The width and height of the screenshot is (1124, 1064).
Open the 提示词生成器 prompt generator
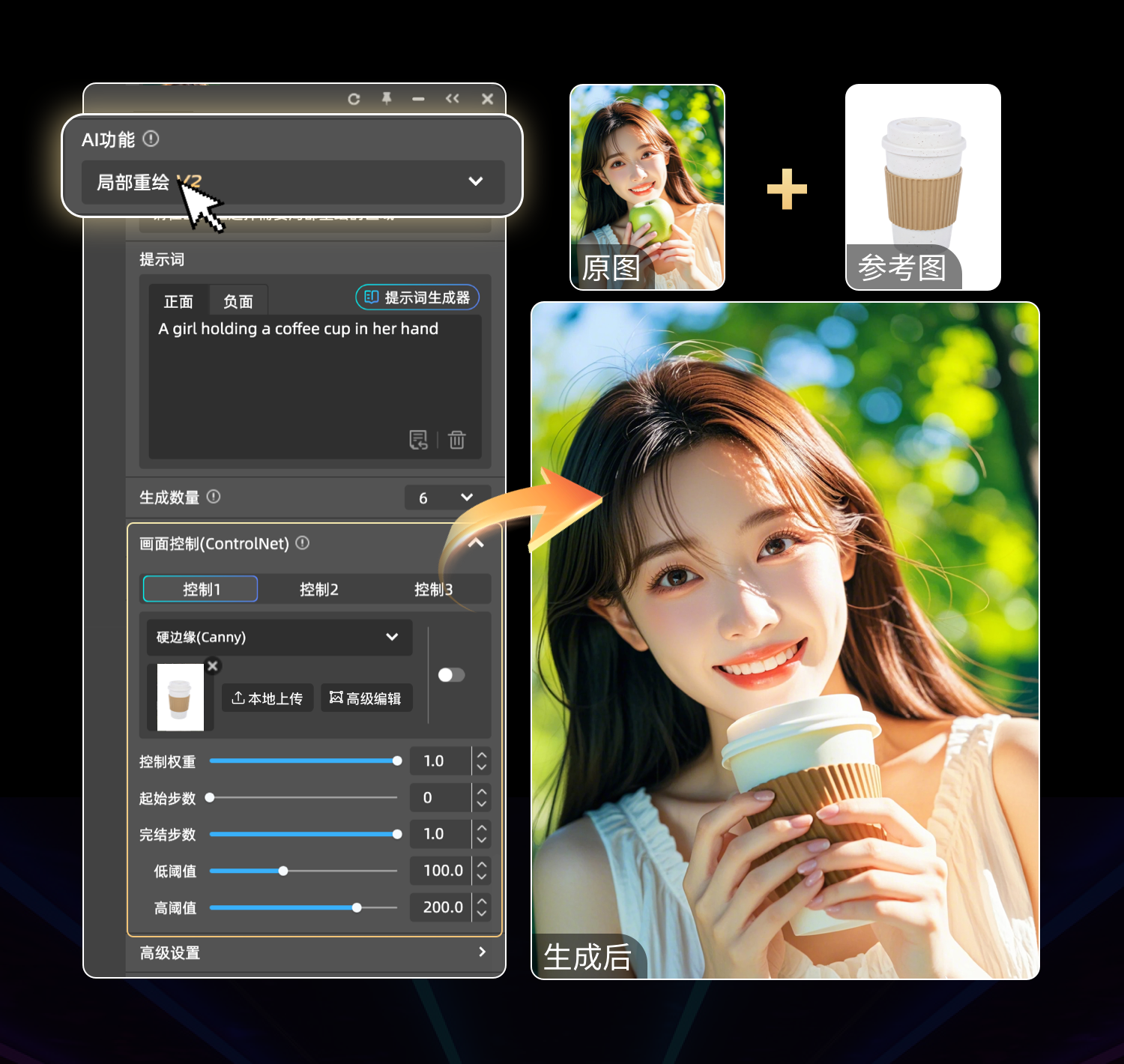(417, 297)
